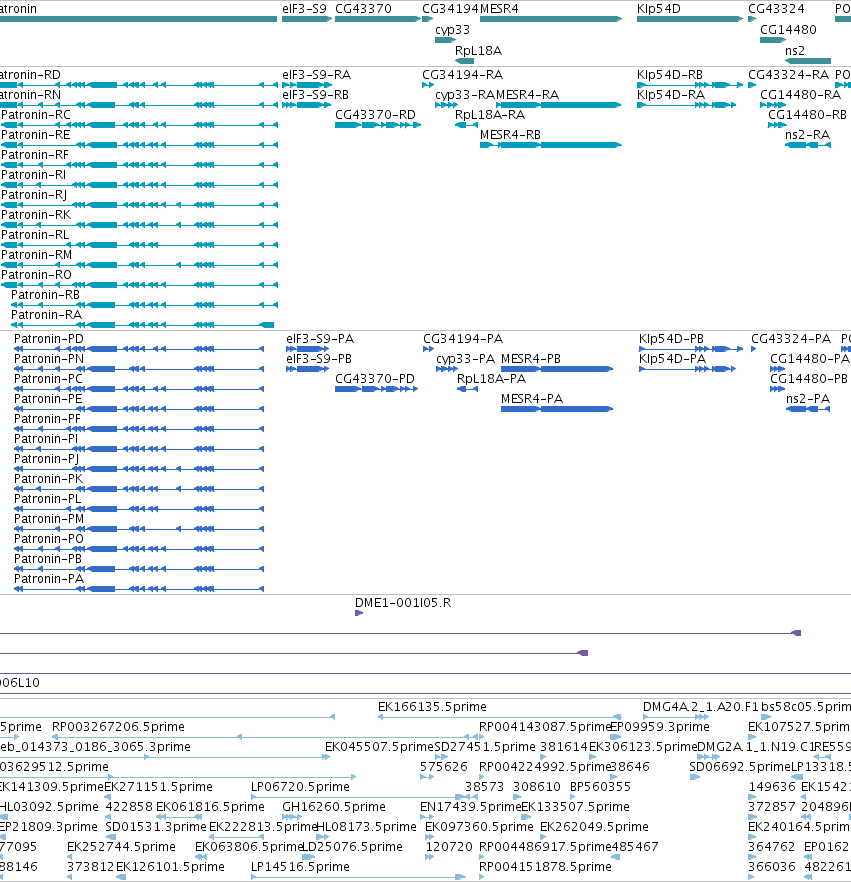Select EK262049.5prime EST
851x882 pixels.
543,837
